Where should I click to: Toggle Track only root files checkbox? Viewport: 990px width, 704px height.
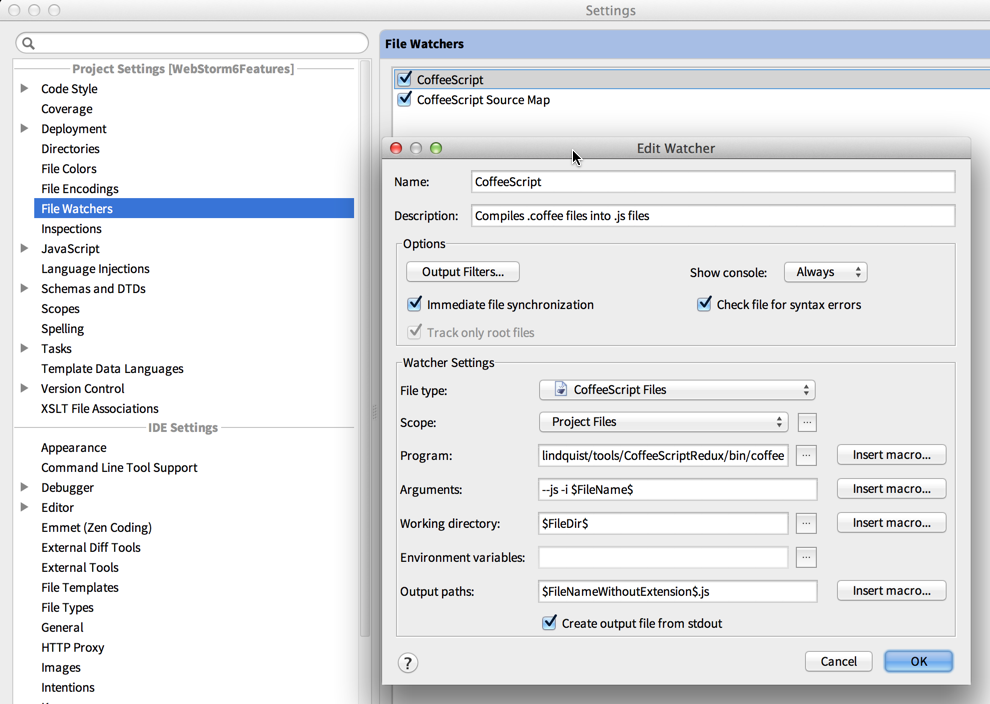click(x=414, y=331)
